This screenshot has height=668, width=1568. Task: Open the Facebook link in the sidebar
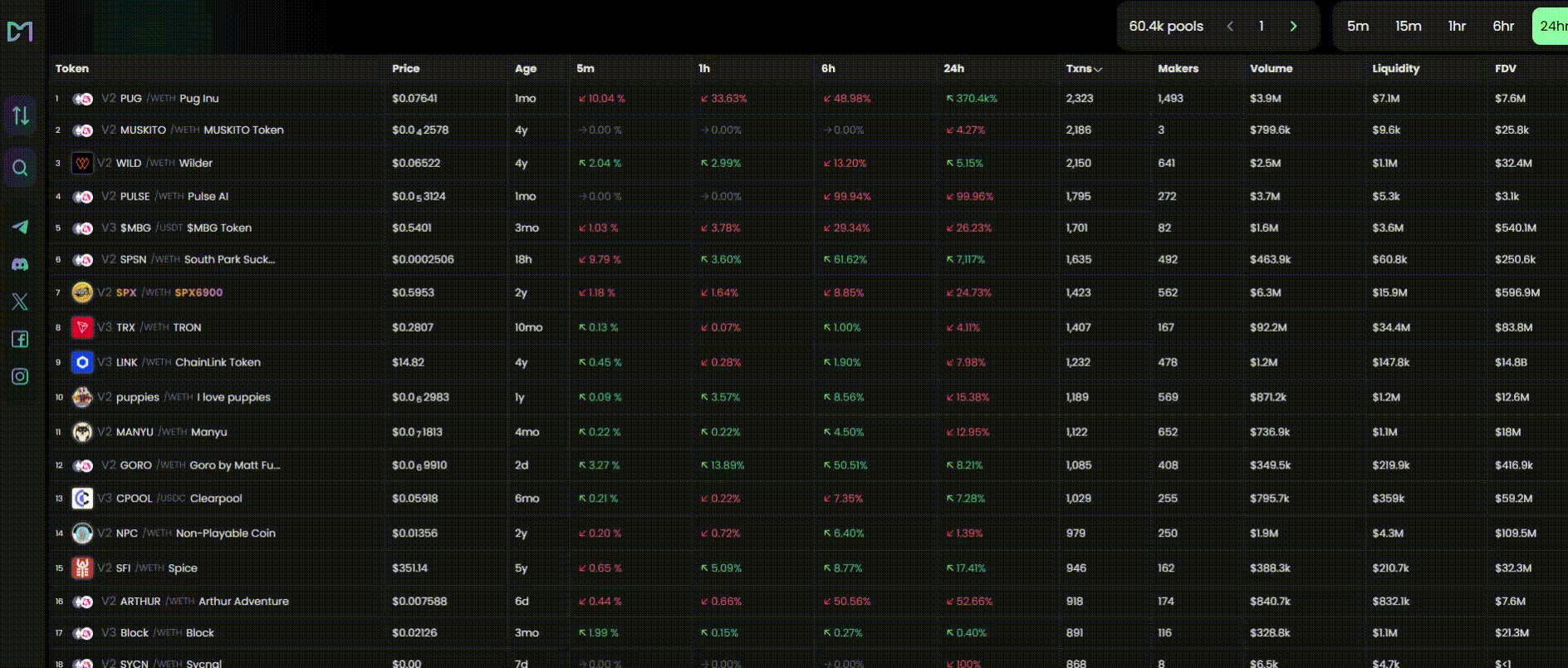click(20, 339)
